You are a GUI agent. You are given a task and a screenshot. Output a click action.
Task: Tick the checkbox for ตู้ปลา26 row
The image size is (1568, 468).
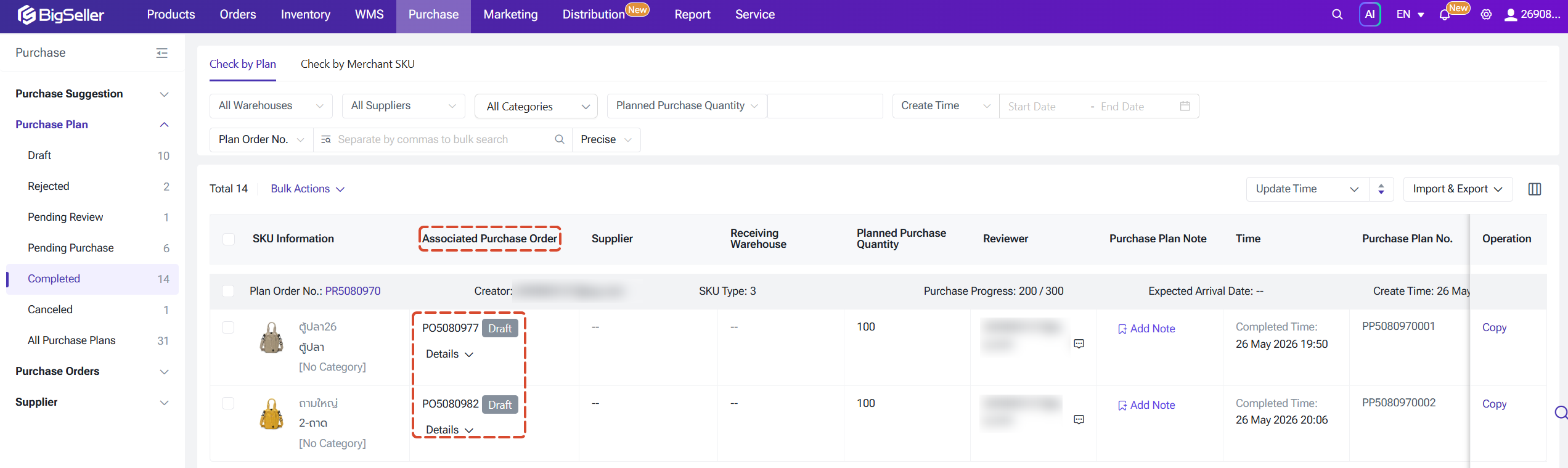(x=228, y=327)
